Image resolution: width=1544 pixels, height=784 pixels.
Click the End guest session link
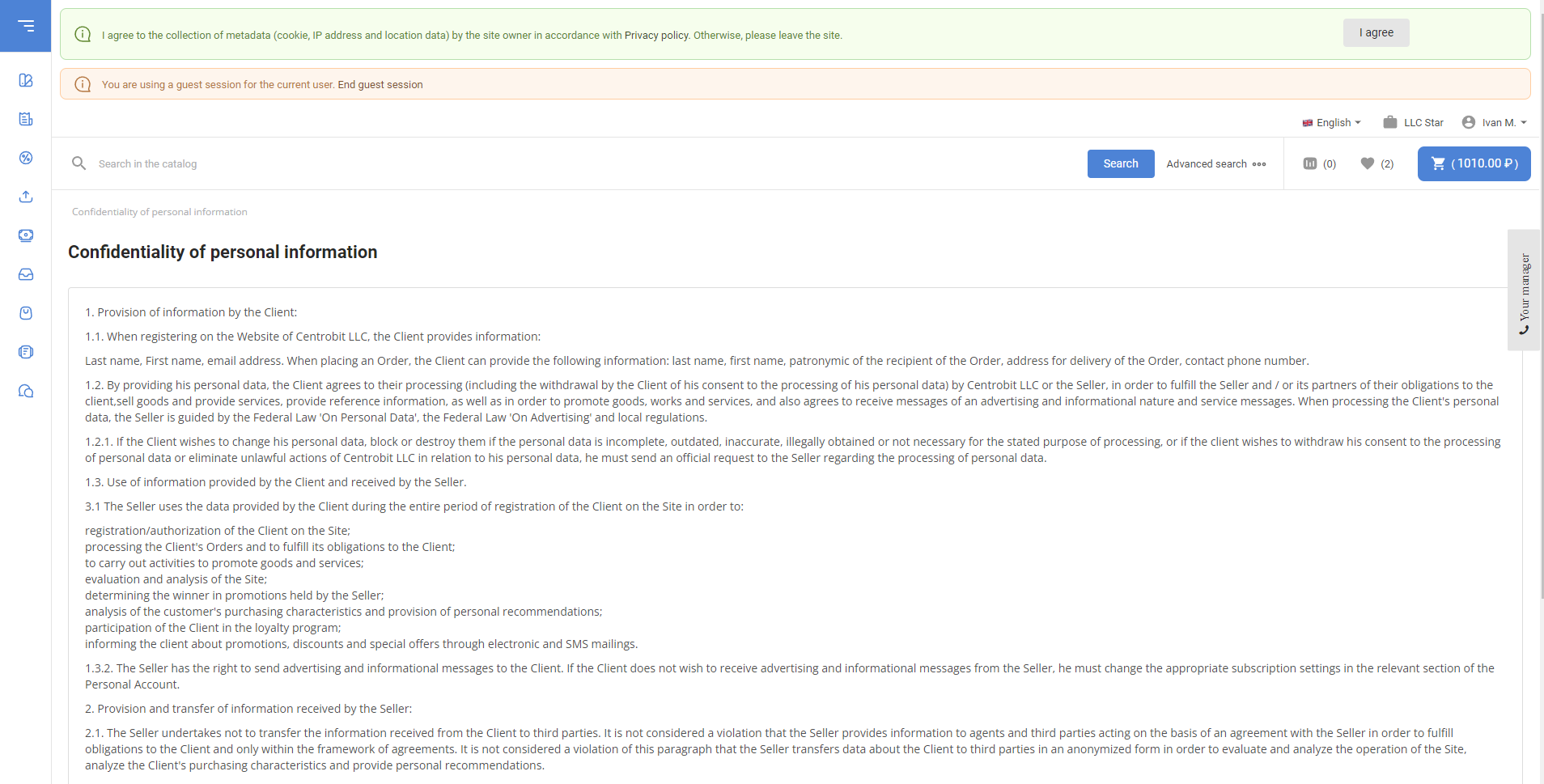(380, 85)
